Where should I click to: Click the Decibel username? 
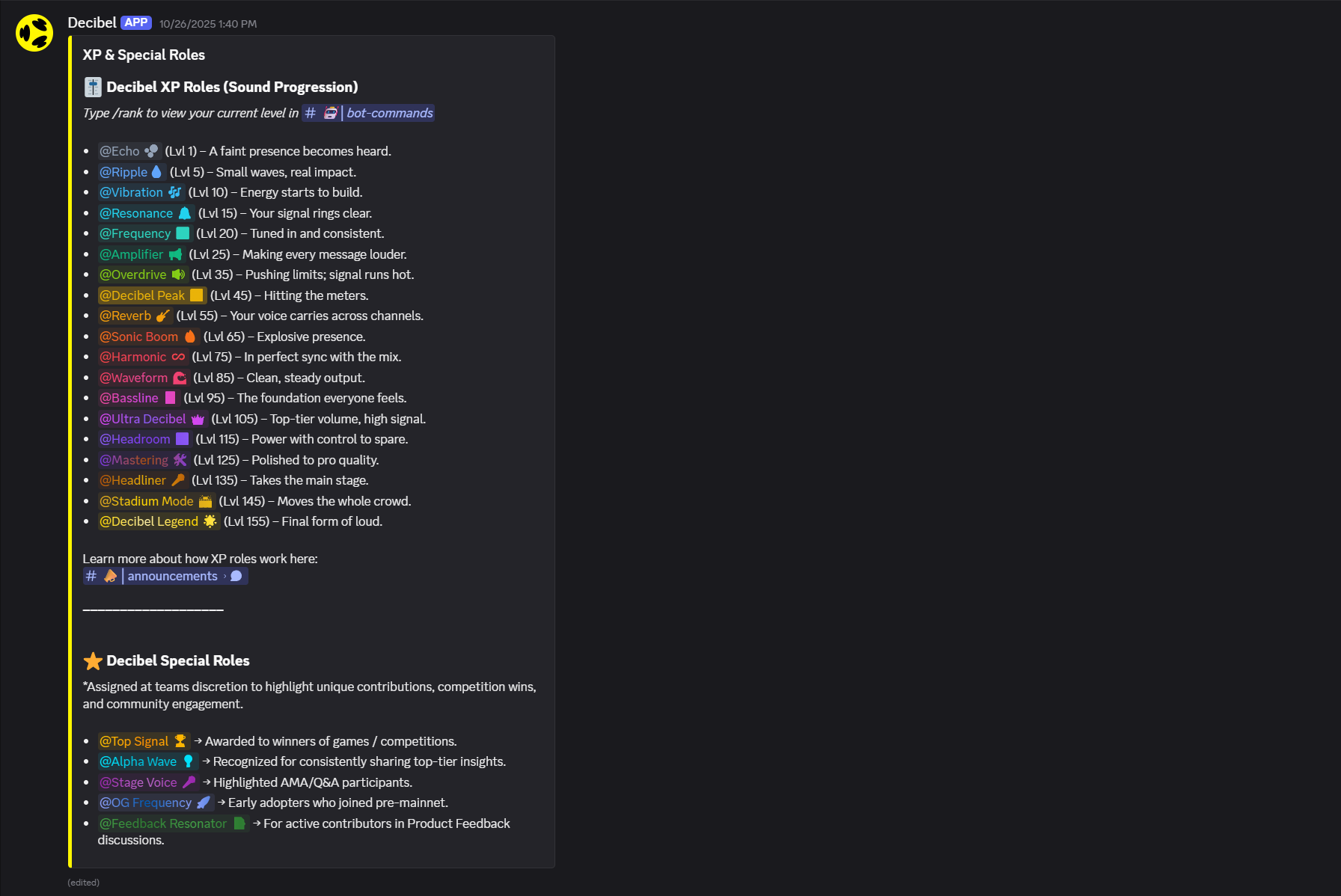pyautogui.click(x=92, y=23)
